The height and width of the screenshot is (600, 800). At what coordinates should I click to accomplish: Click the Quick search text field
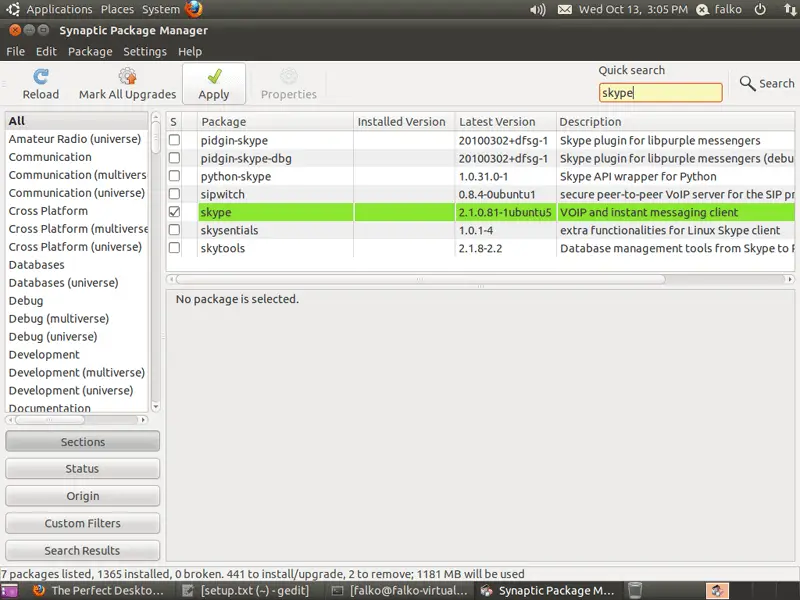[x=660, y=92]
